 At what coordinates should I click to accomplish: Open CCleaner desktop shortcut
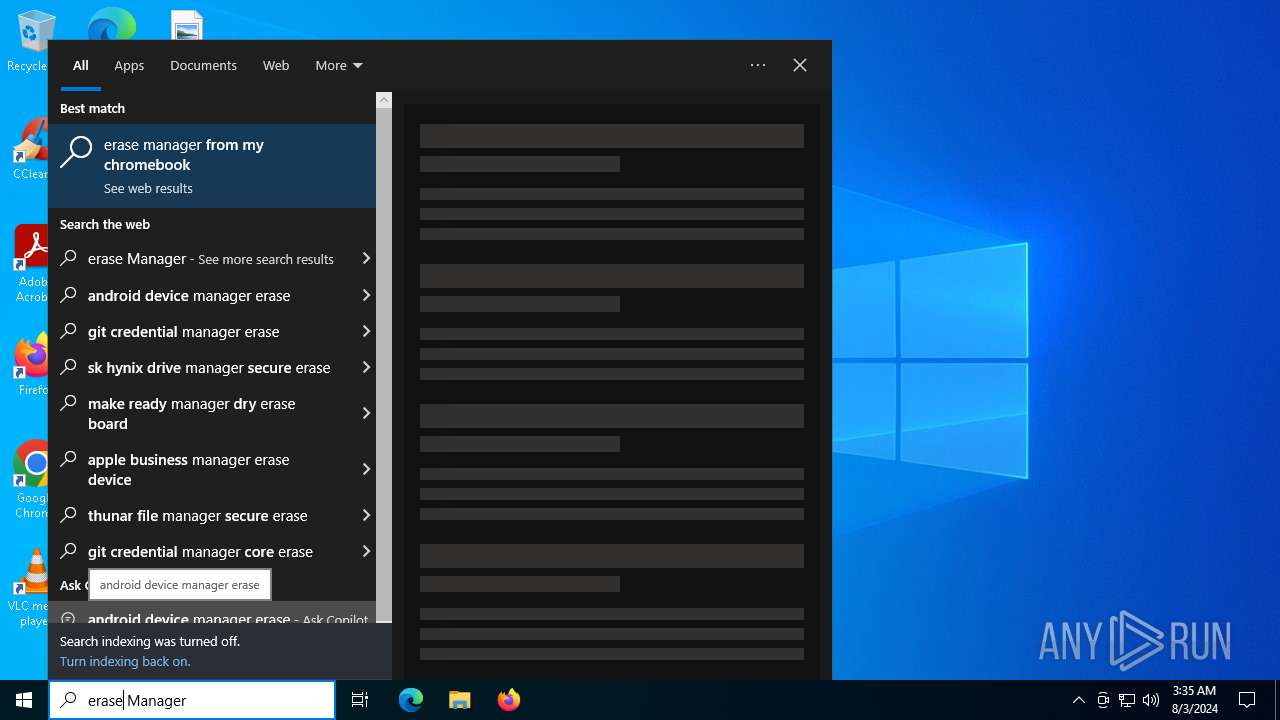pos(29,150)
